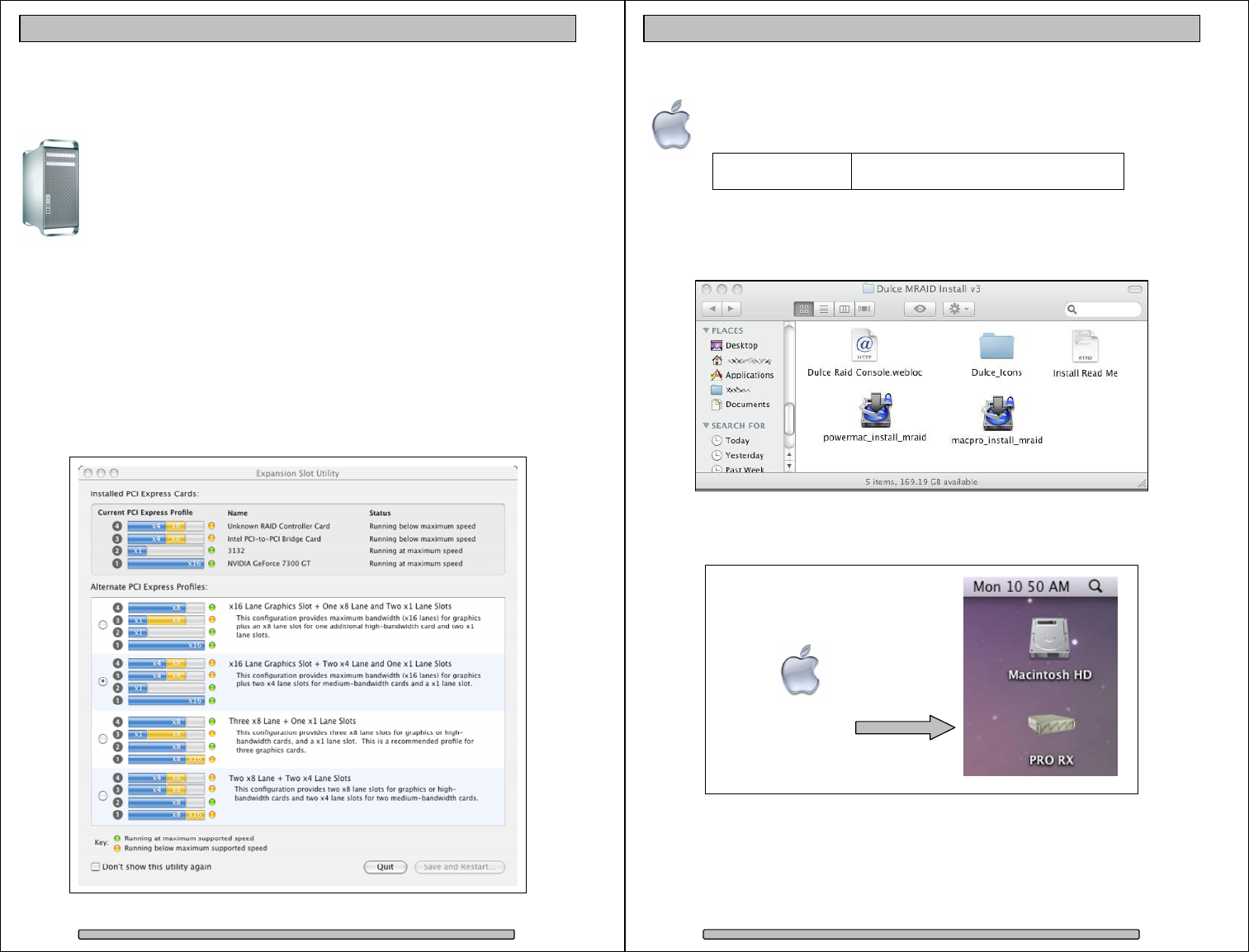Screen dimensions: 1249x952
Task: Select the macpro_install_mraid installer
Action: coord(997,419)
